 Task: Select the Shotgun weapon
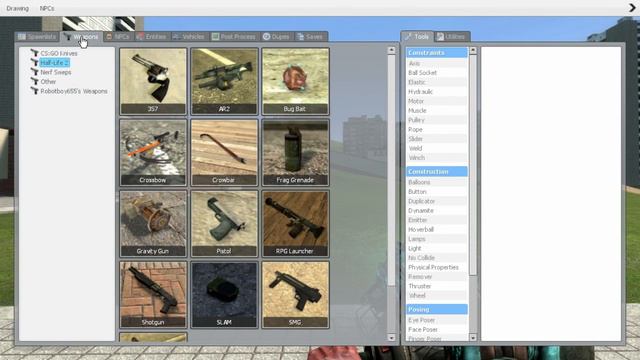coord(153,294)
